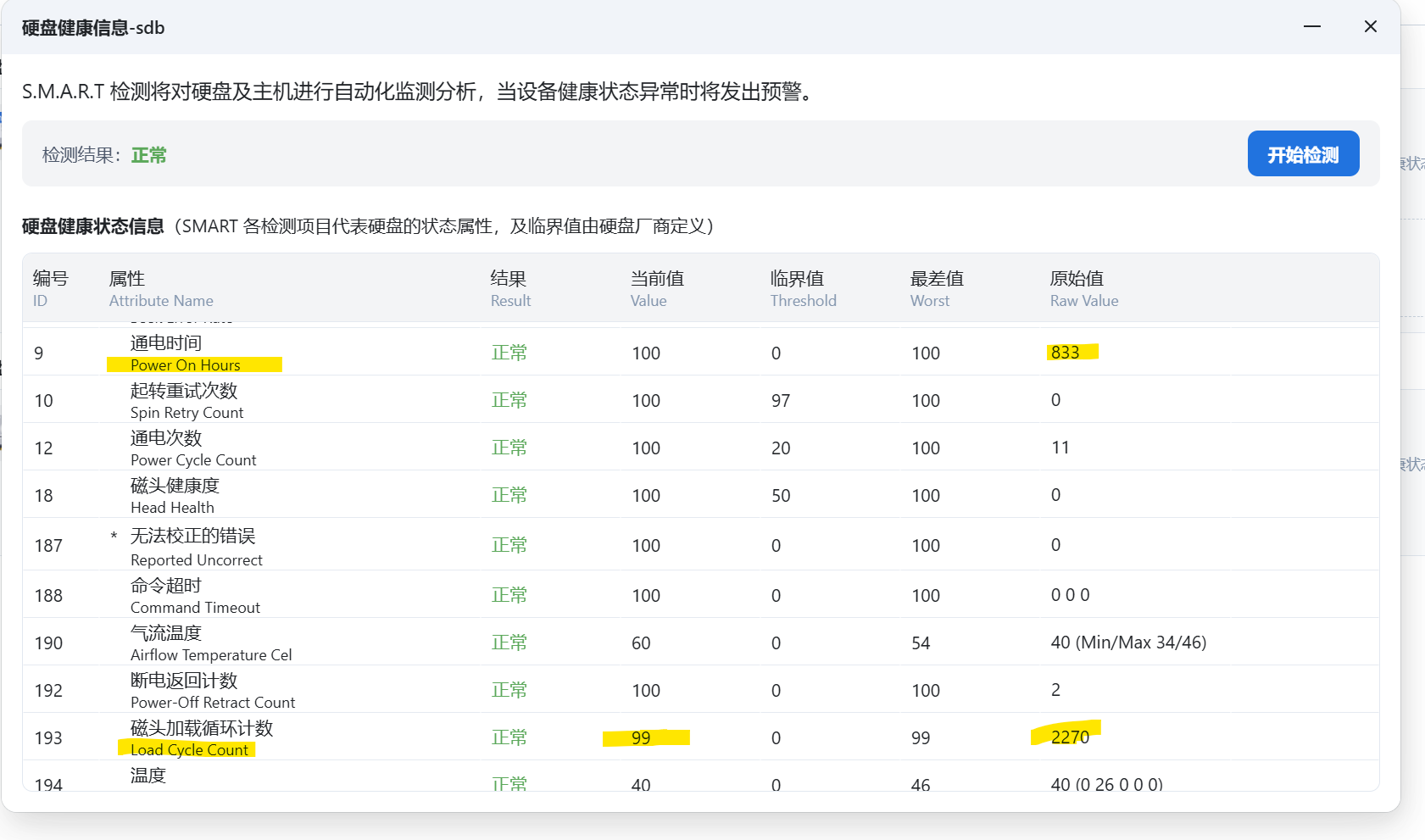The height and width of the screenshot is (840, 1425).
Task: Click 正常 result in Power On Hours row
Action: point(509,353)
